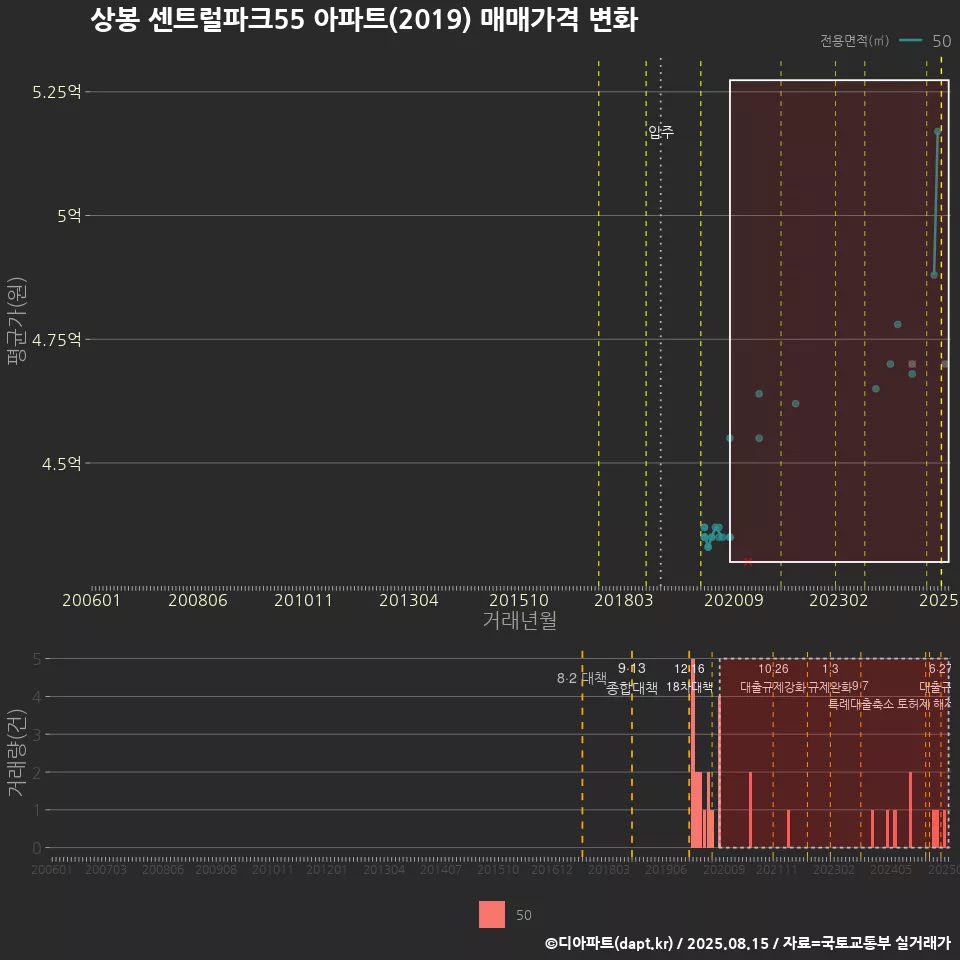Image resolution: width=960 pixels, height=960 pixels.
Task: Select the red 50 legend swatch below the volume chart
Action: coord(492,915)
